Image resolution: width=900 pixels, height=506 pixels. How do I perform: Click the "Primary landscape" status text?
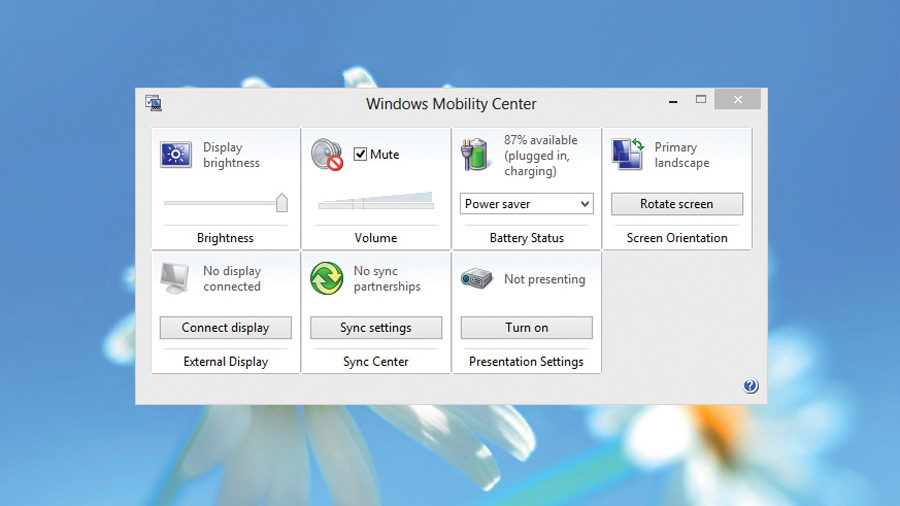pos(682,155)
